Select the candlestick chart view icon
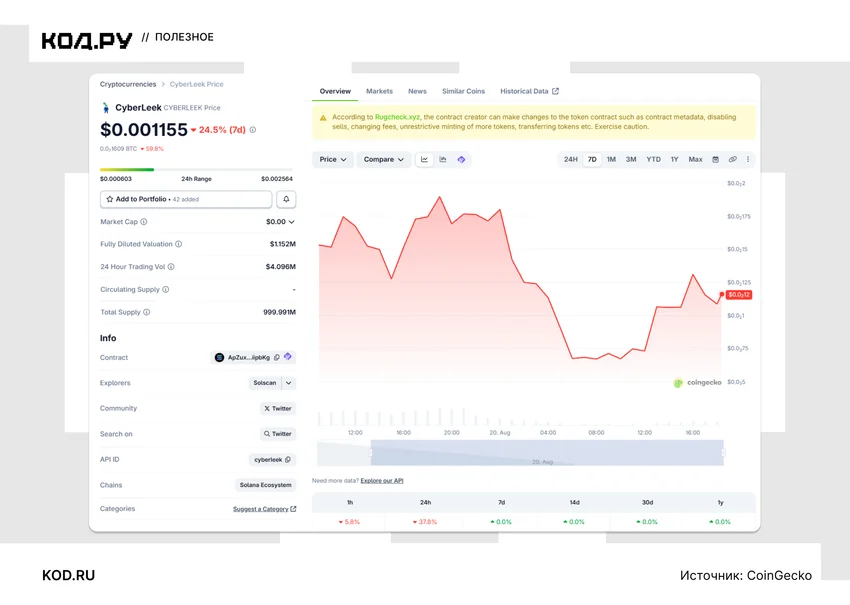Screen dimensions: 850x605 click(x=443, y=159)
